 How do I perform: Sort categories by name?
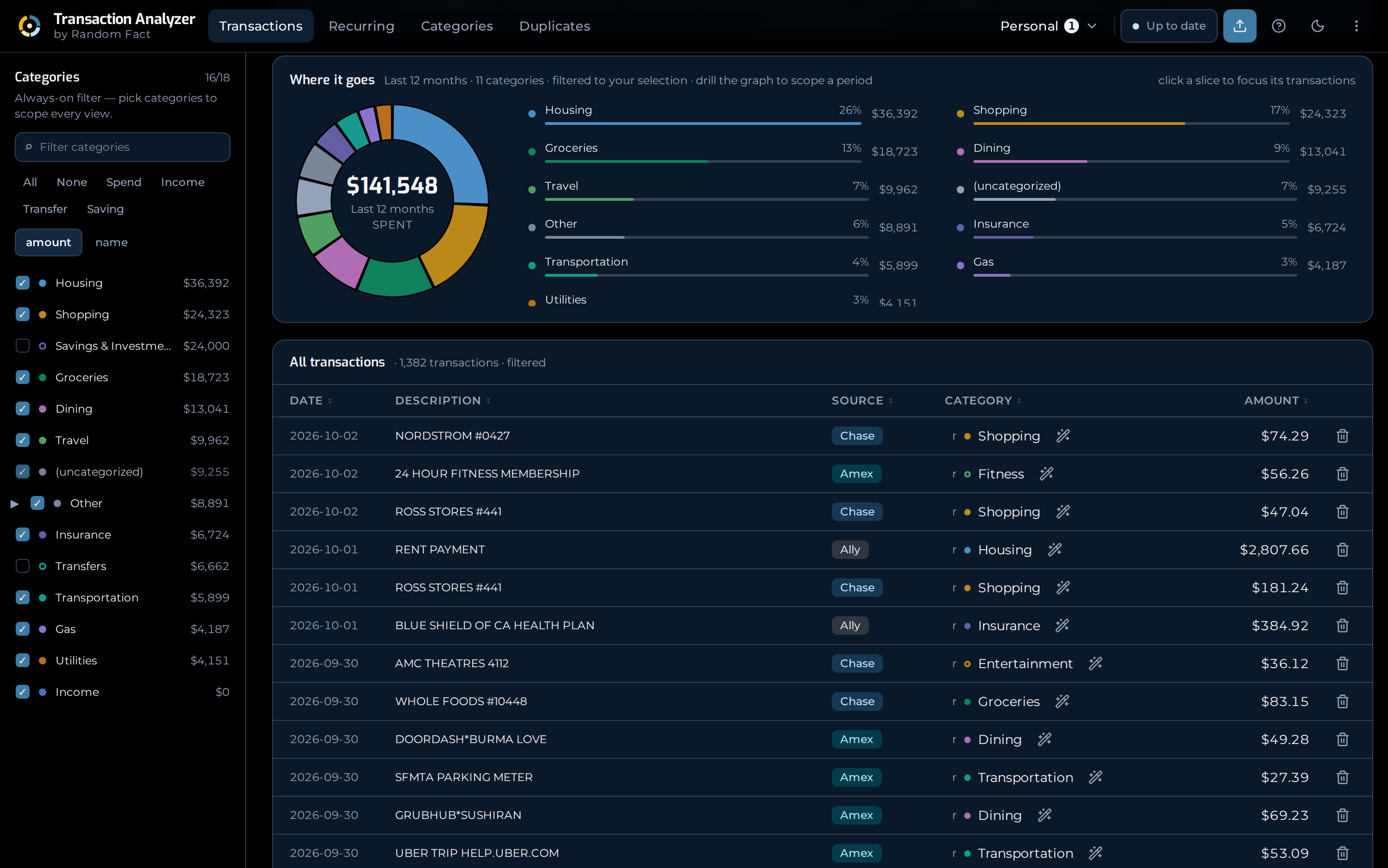point(112,242)
